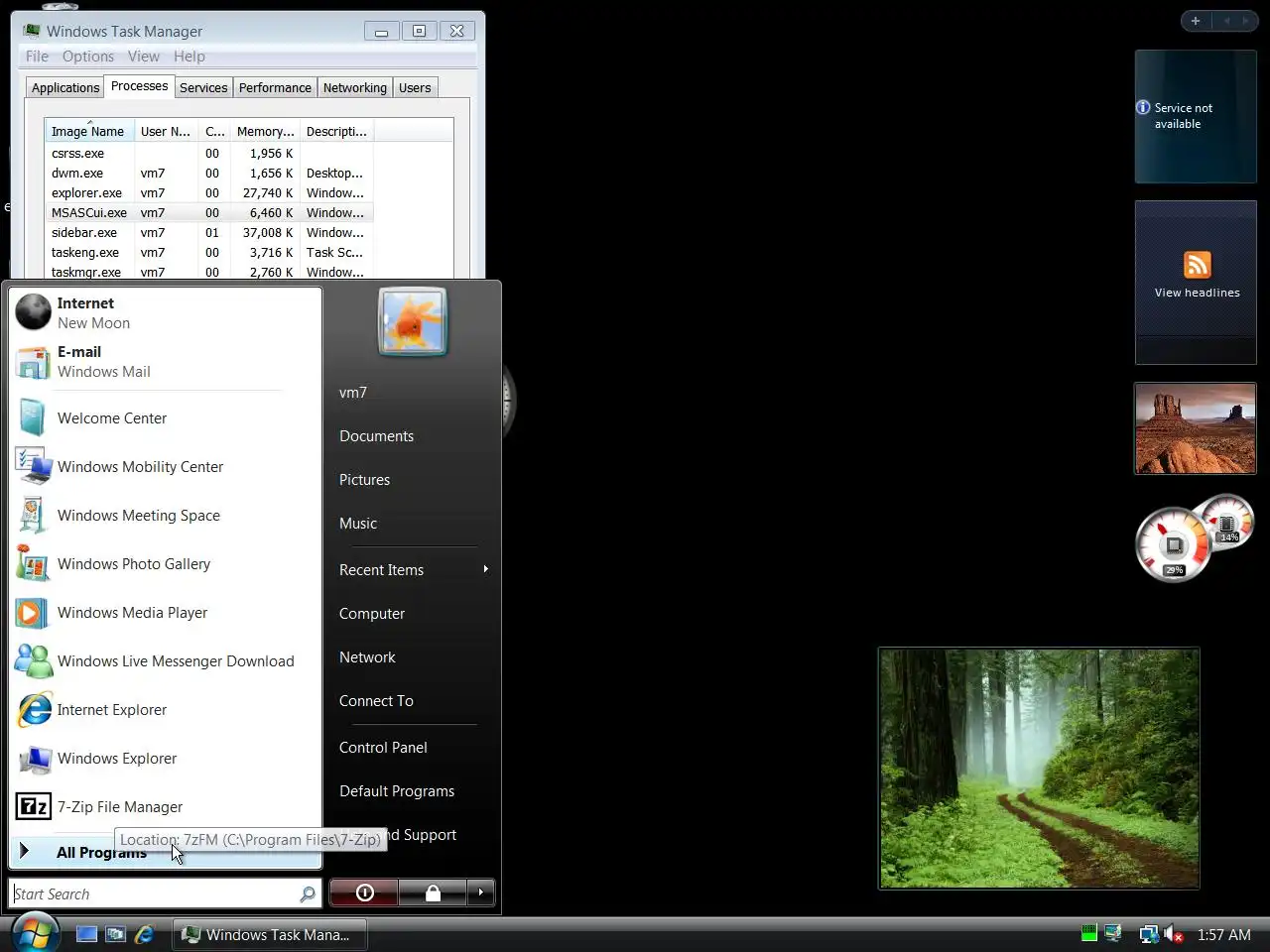Open Pictures from the Start menu
Image resolution: width=1270 pixels, height=952 pixels.
coord(365,480)
